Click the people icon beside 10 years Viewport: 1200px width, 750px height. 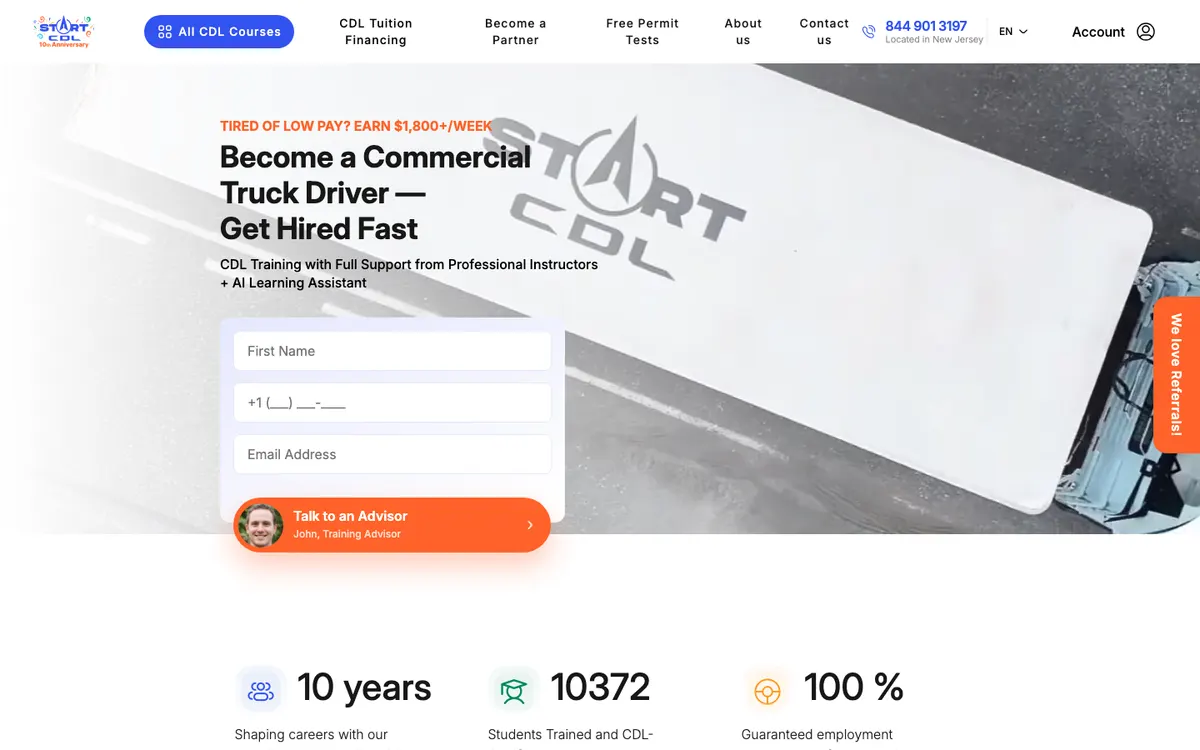[x=261, y=690]
